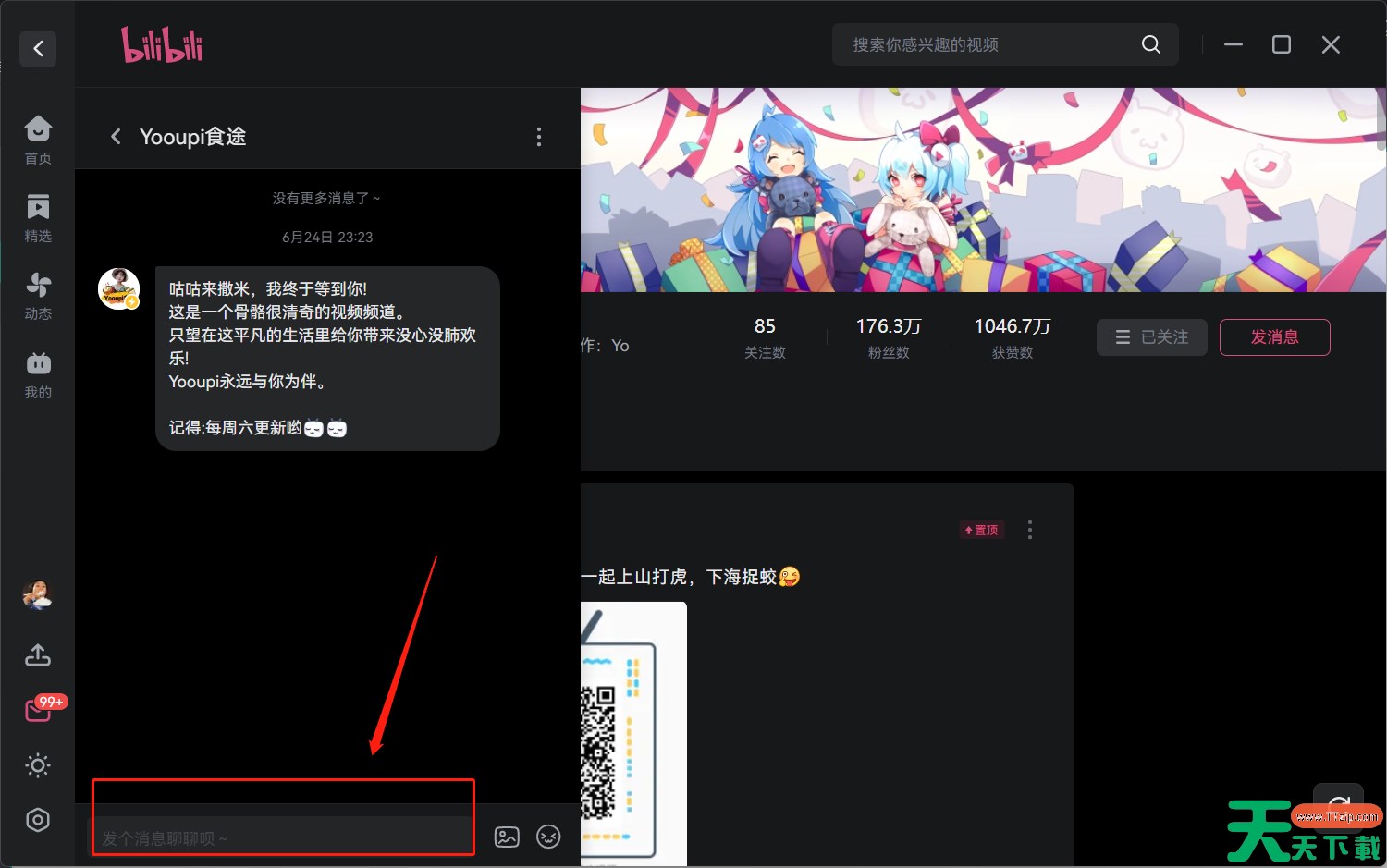Switch to 首页 in the sidebar
The height and width of the screenshot is (868, 1387).
click(x=37, y=139)
